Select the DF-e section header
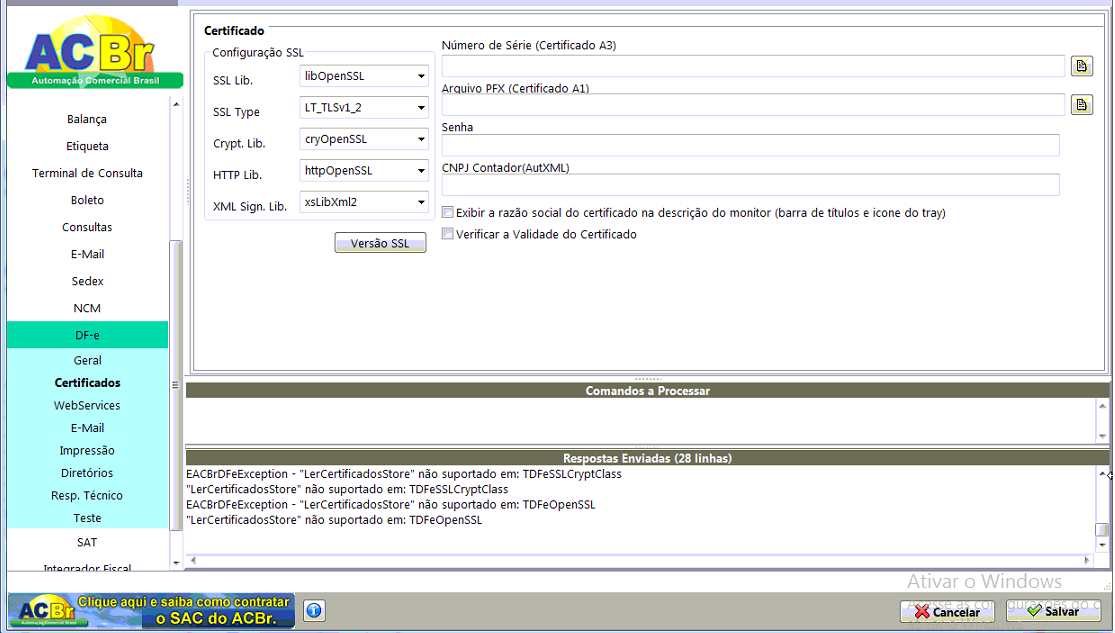This screenshot has height=633, width=1115. point(87,335)
